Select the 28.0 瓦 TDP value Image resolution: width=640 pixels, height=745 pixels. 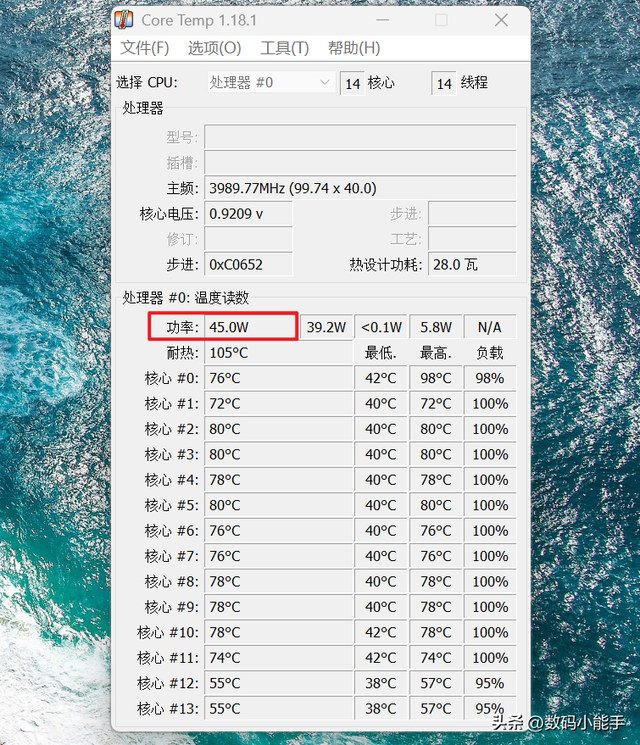click(x=472, y=264)
